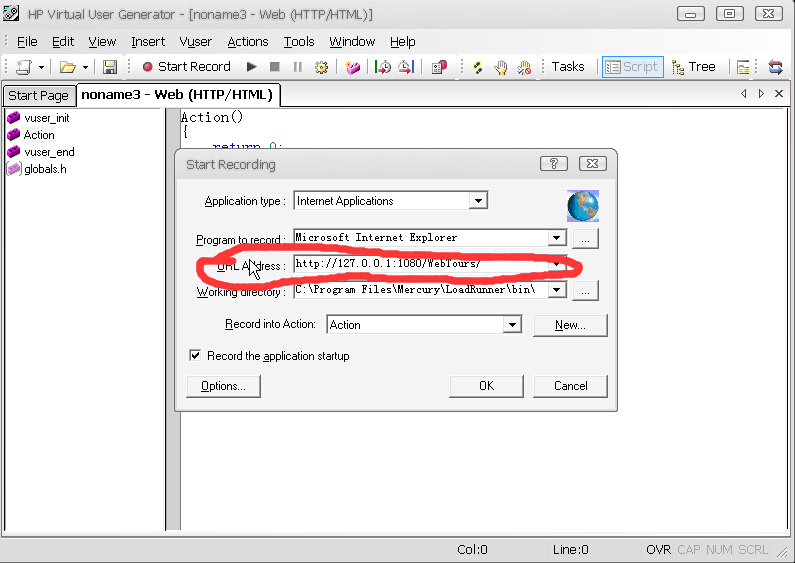
Task: Browse for the program to record
Action: pos(585,239)
